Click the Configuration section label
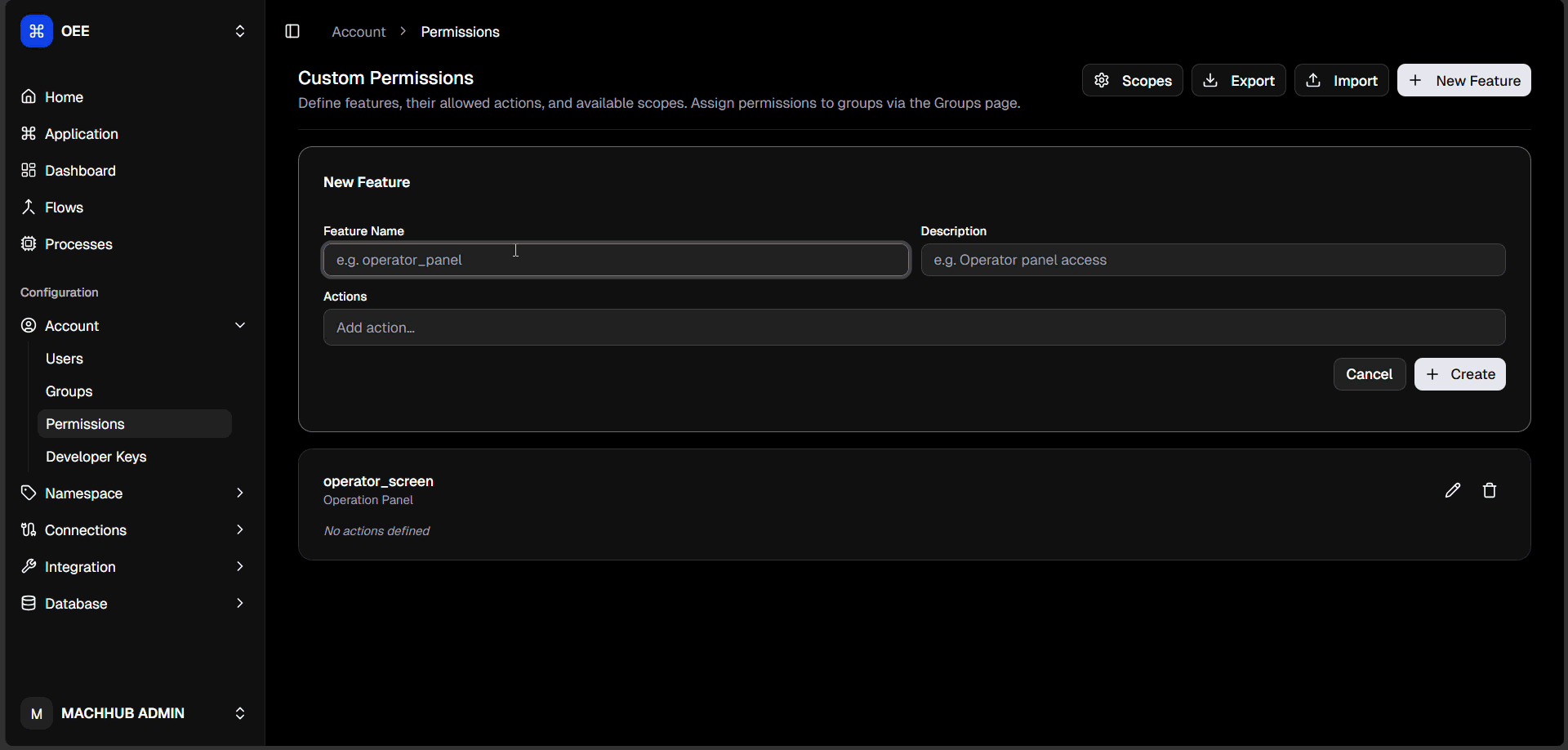 [60, 292]
